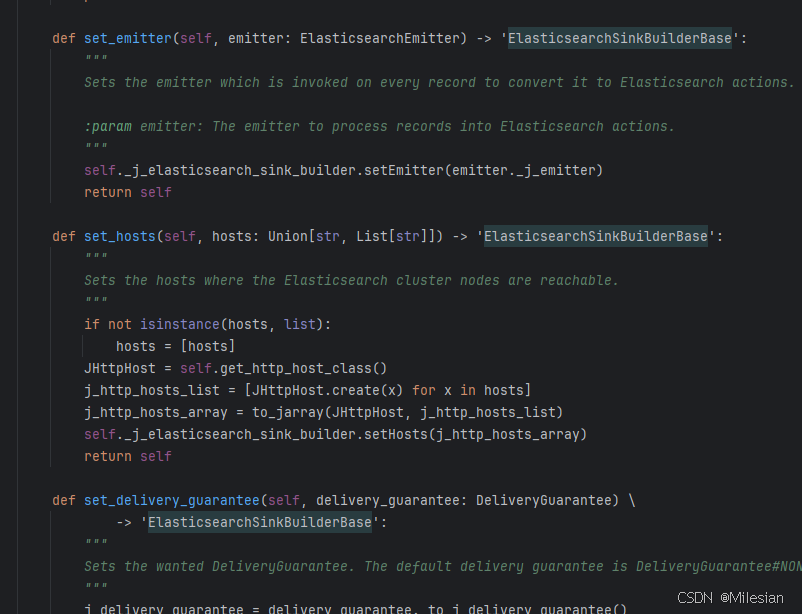Click j_http_hosts_array variable assignment
This screenshot has height=614, width=802.
[155, 412]
